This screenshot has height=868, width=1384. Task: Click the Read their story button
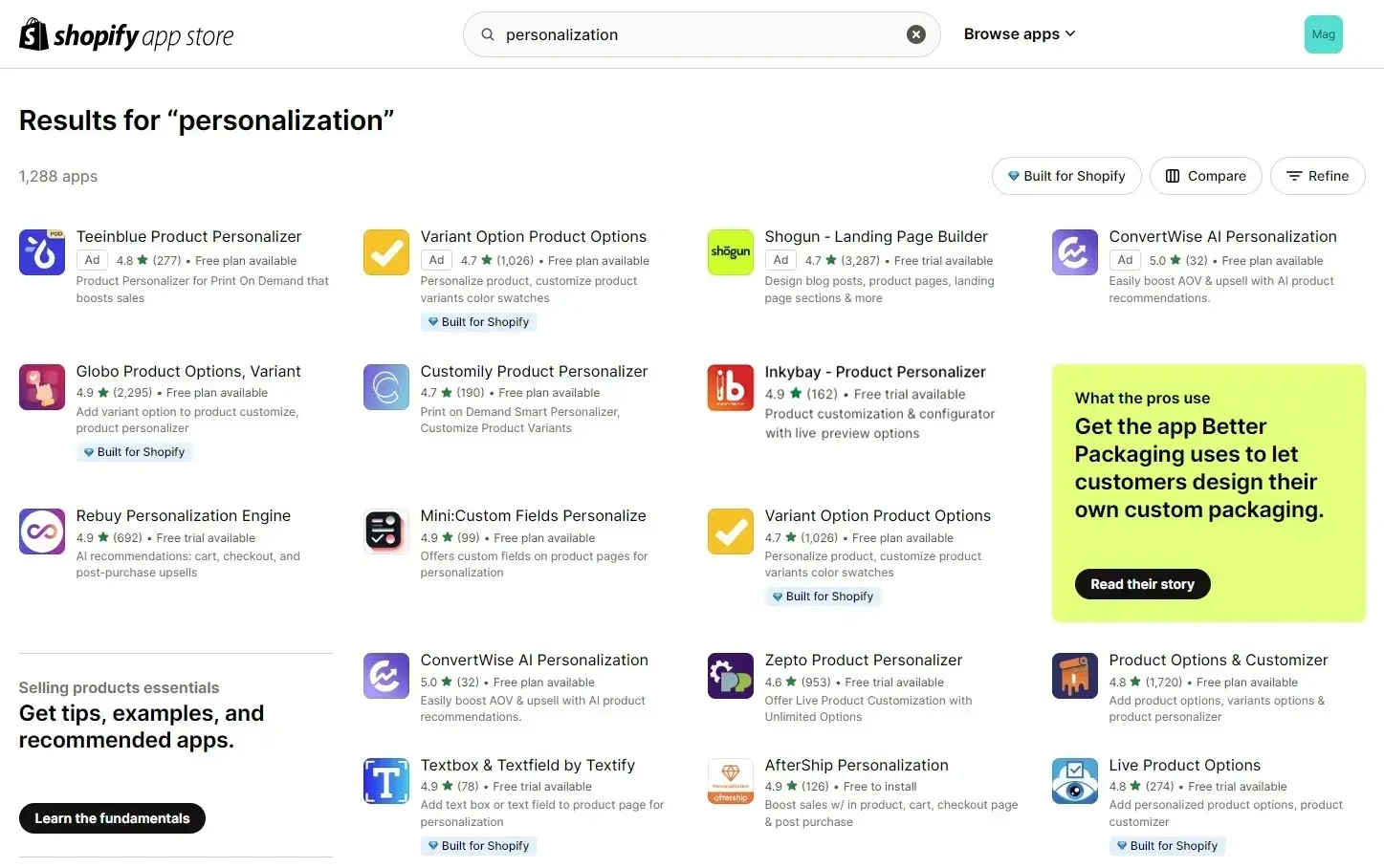click(x=1141, y=584)
